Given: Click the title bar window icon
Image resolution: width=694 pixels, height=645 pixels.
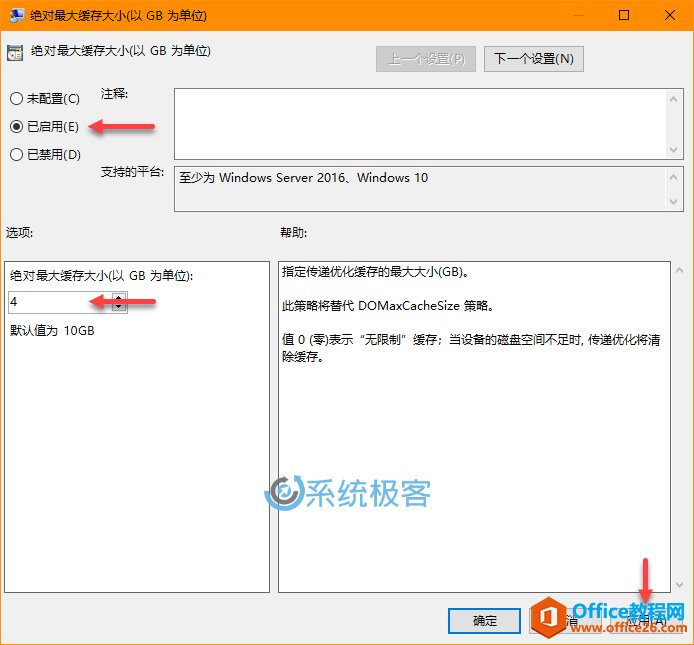Looking at the screenshot, I should point(16,15).
